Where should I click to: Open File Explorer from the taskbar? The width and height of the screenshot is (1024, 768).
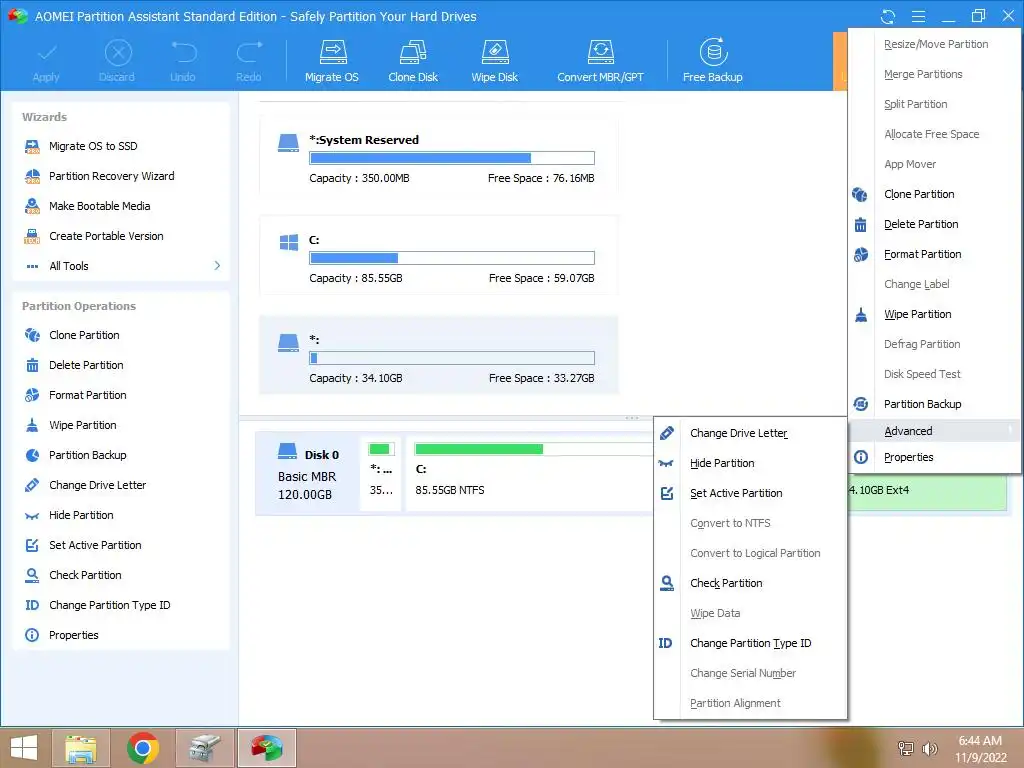(x=82, y=748)
